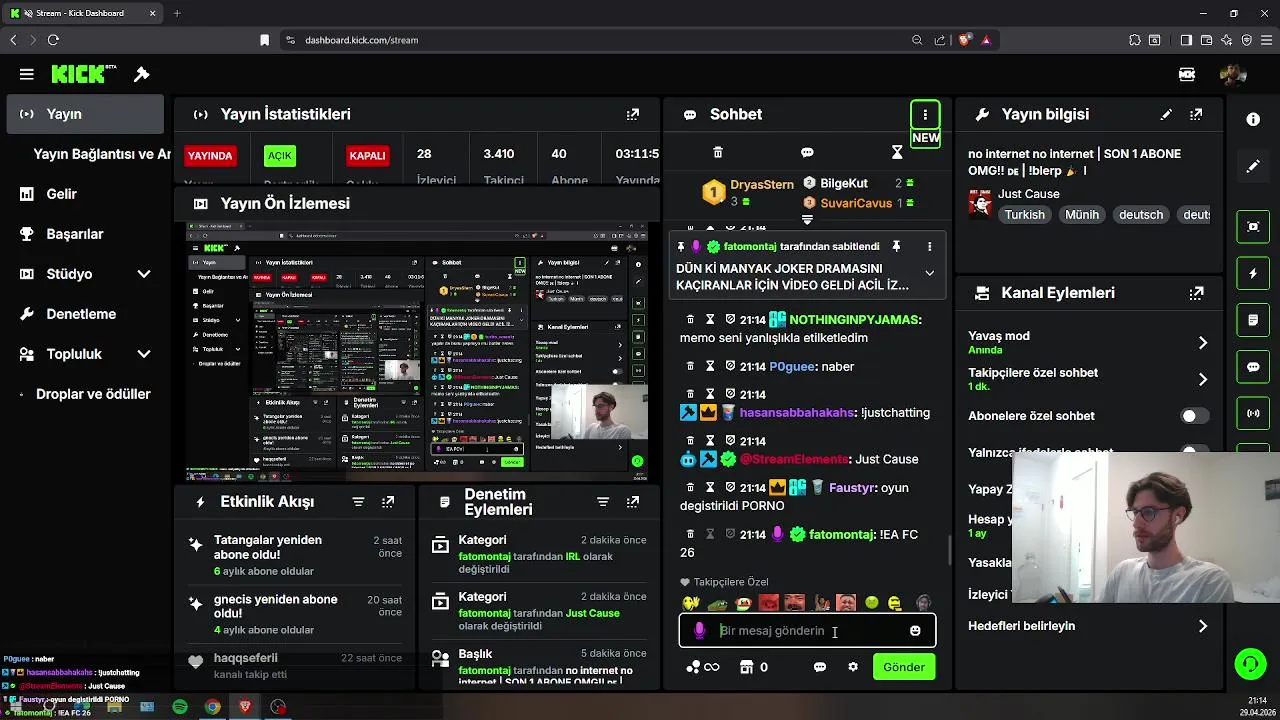Open the green headset support button
1280x720 pixels.
1250,664
